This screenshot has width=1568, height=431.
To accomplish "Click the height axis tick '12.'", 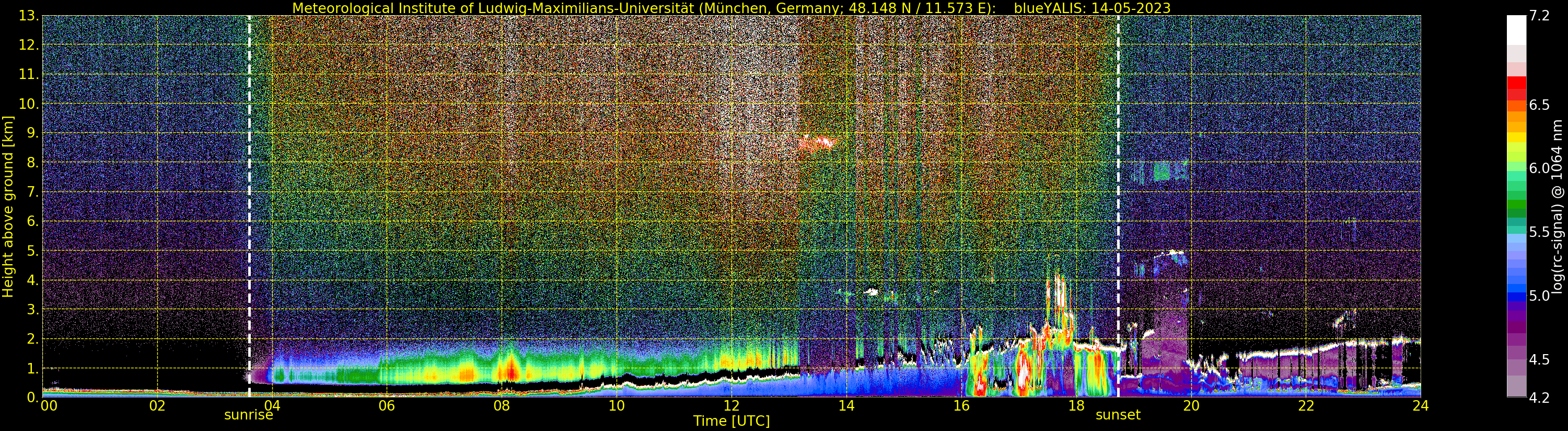I will tap(29, 45).
